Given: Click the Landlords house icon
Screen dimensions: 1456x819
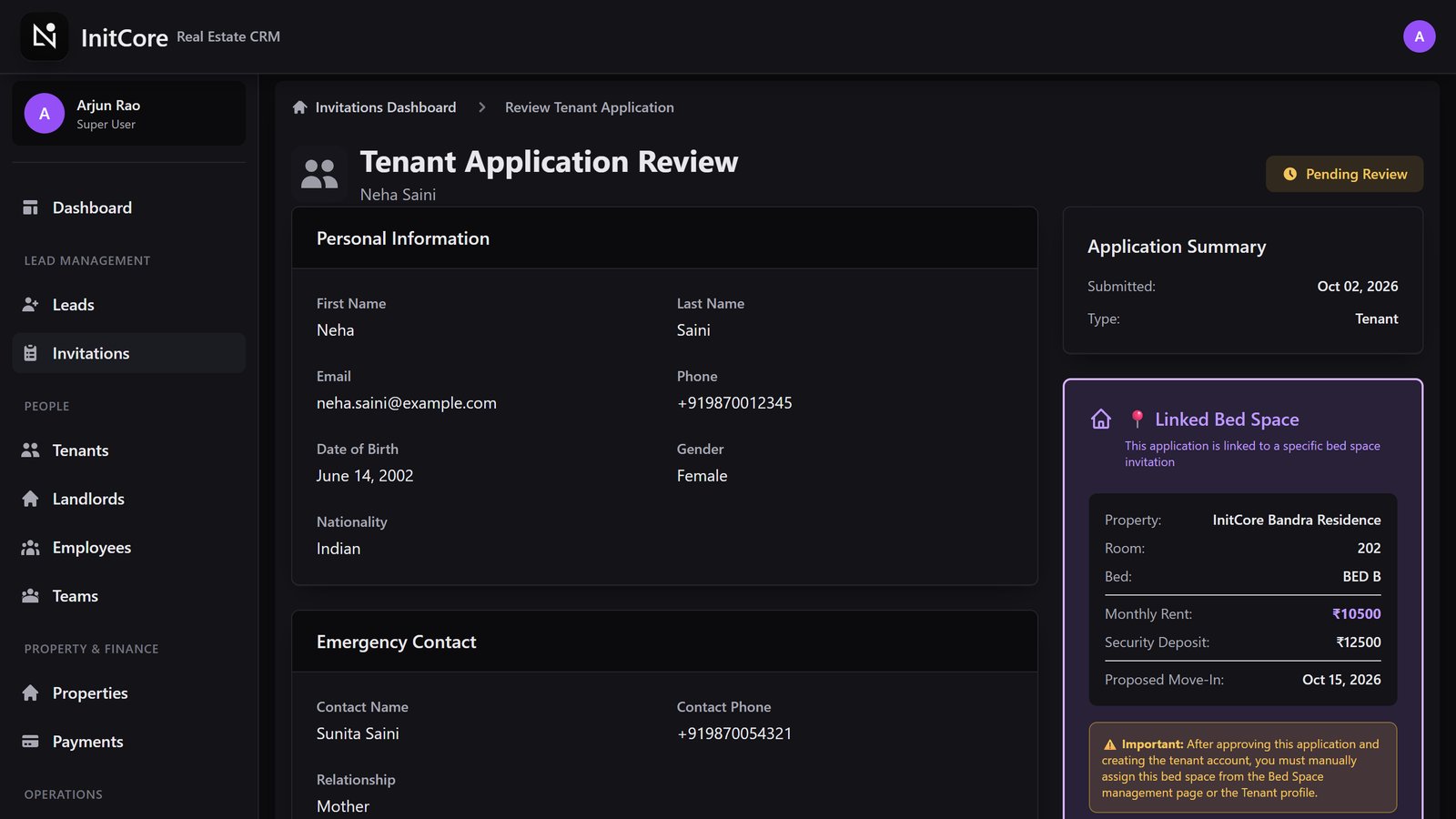Looking at the screenshot, I should pos(30,499).
